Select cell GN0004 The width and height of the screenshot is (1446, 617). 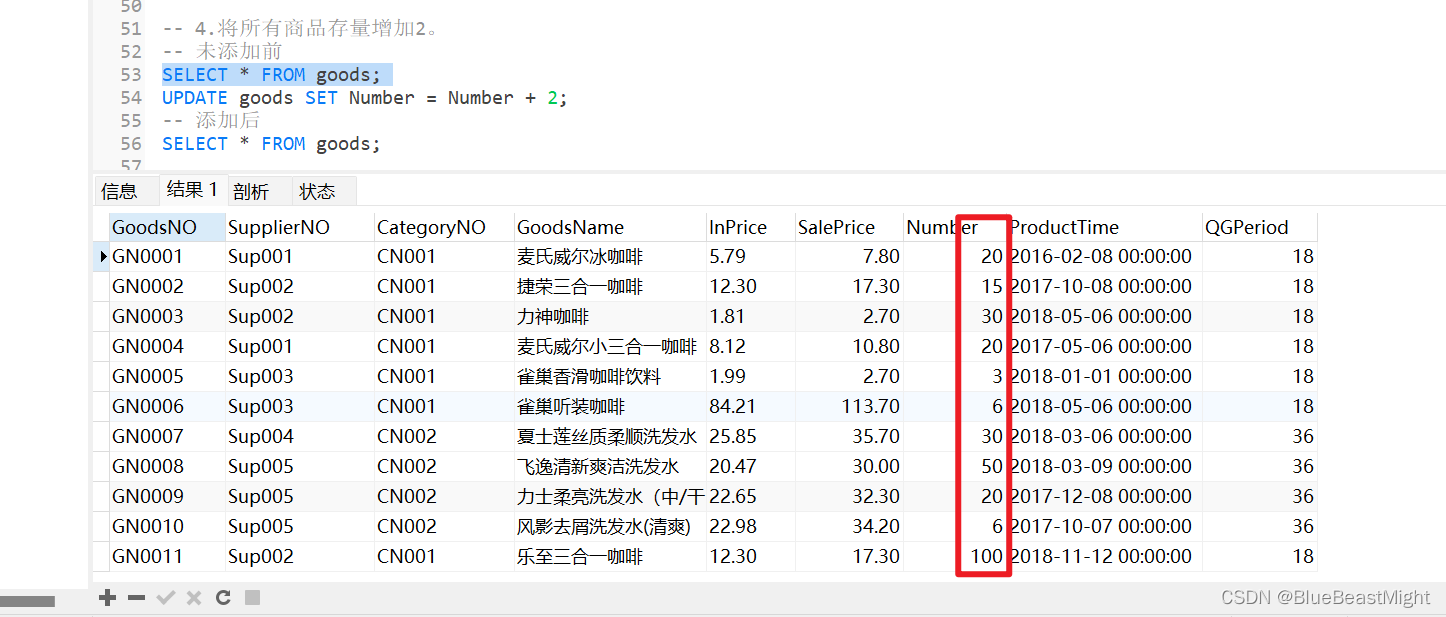pos(167,346)
